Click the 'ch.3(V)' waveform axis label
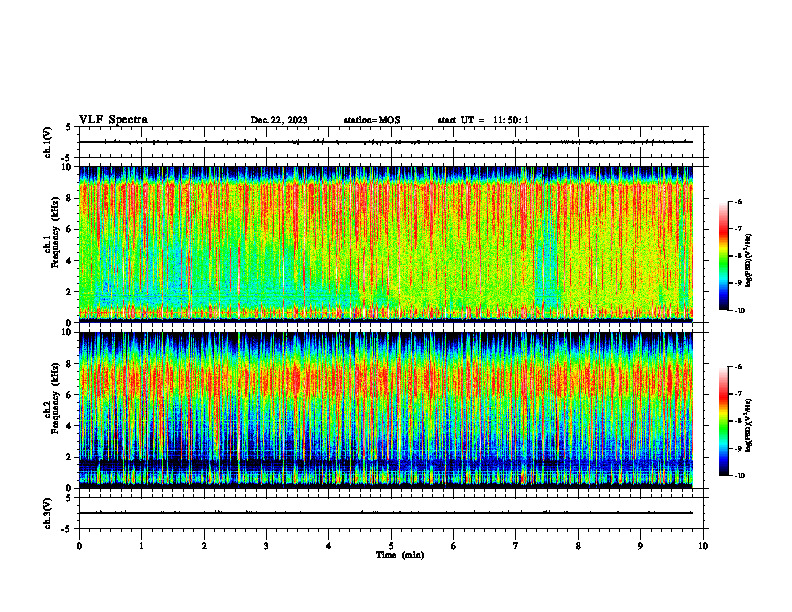Image resolution: width=792 pixels, height=612 pixels. click(47, 514)
